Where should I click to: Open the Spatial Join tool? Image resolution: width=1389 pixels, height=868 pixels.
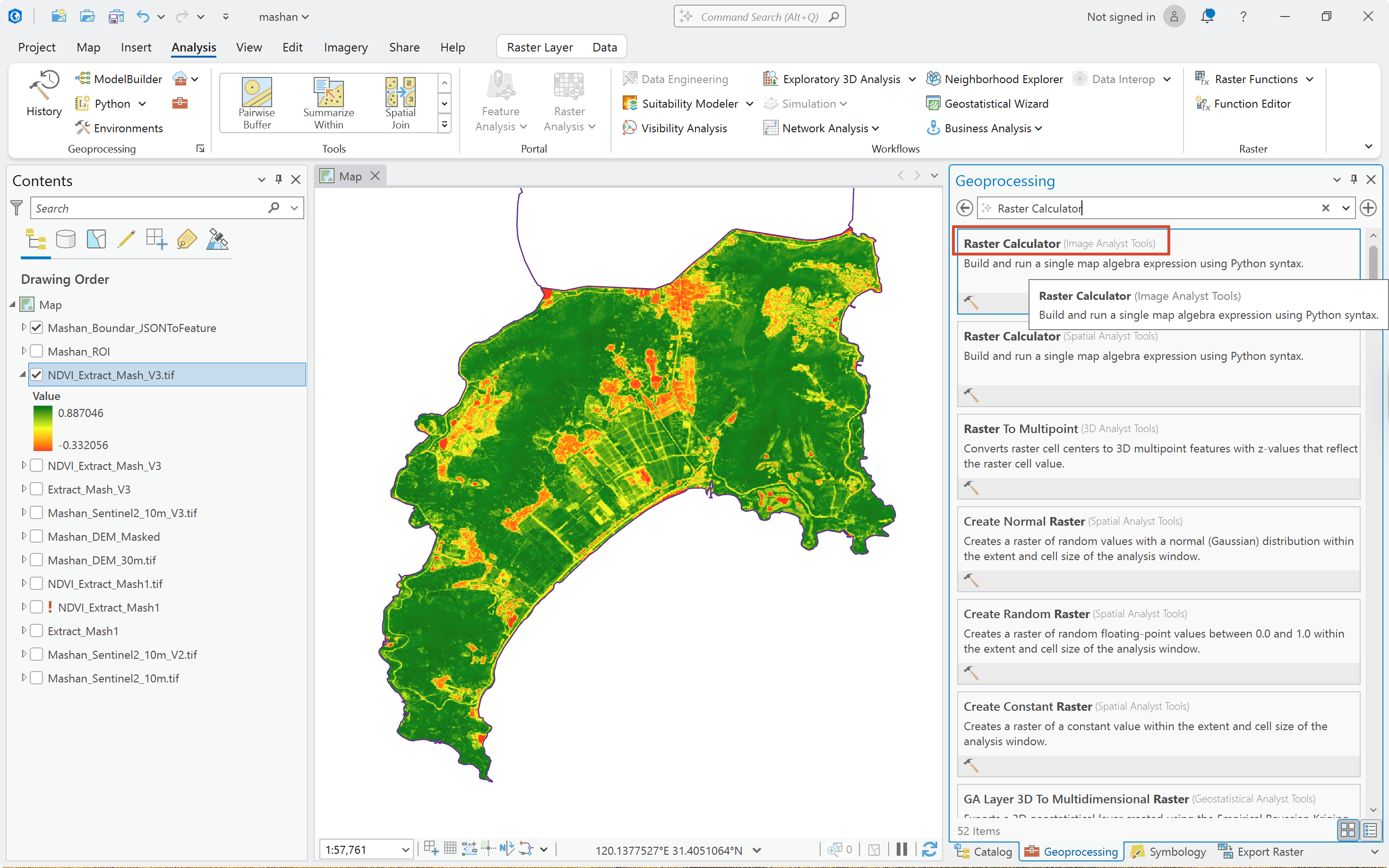pos(400,103)
